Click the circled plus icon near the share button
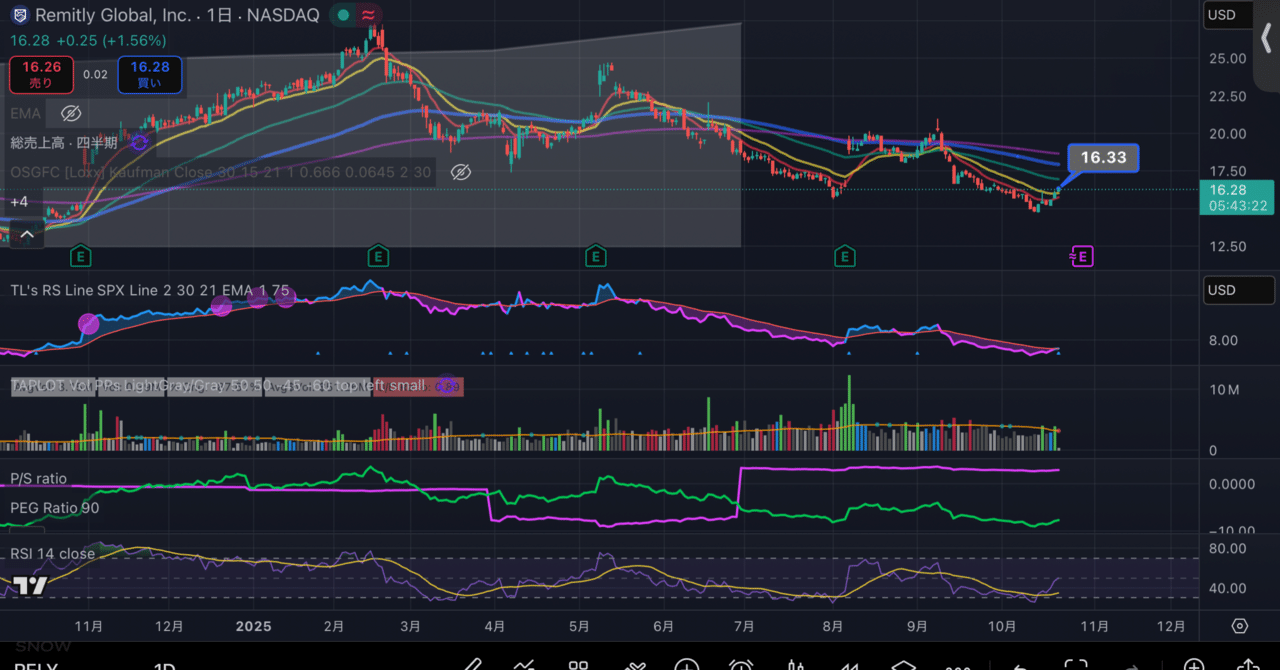The height and width of the screenshot is (670, 1280). click(1193, 665)
